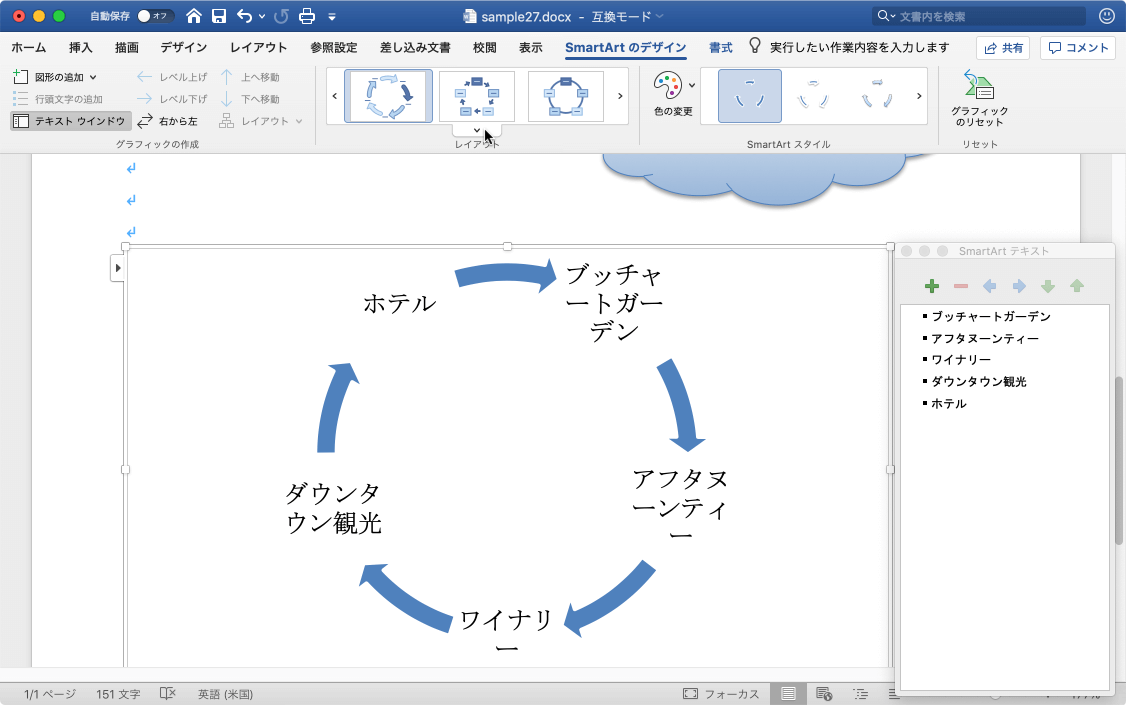Click 行頭文字の追加 add bullet

tap(57, 99)
